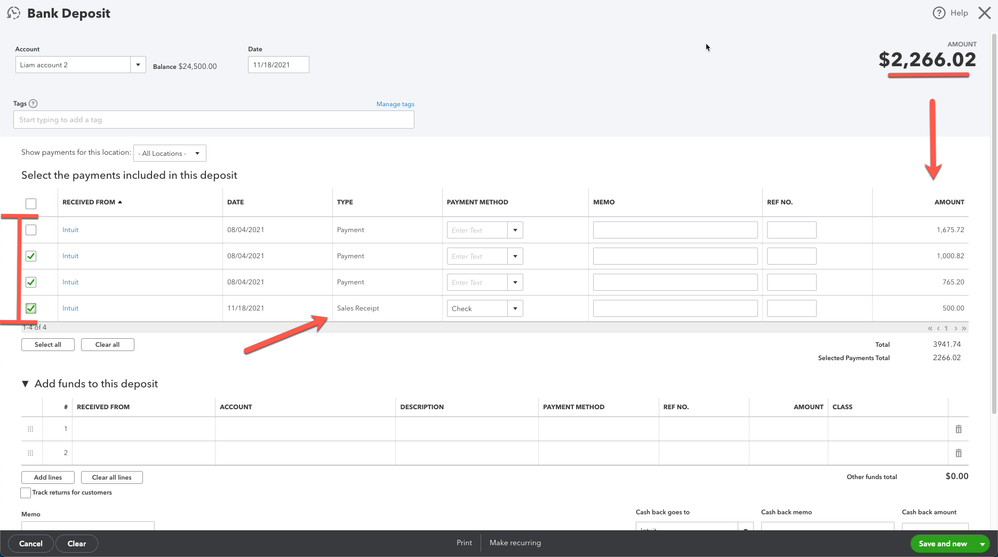Screen dimensions: 998x557
Task: Click drag handle icon for line 1
Action: coord(30,429)
